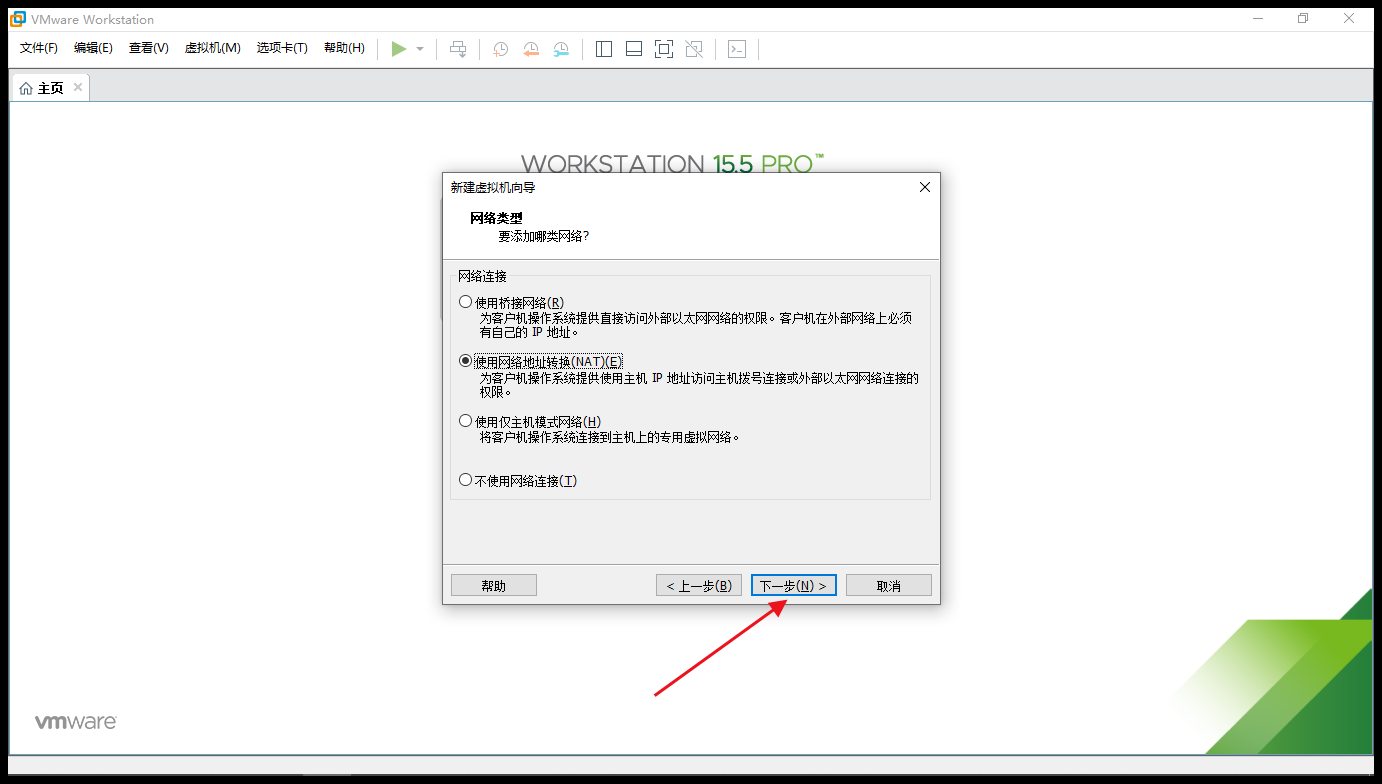Close the 新建虚拟机向导 dialog
The height and width of the screenshot is (784, 1382).
[925, 187]
